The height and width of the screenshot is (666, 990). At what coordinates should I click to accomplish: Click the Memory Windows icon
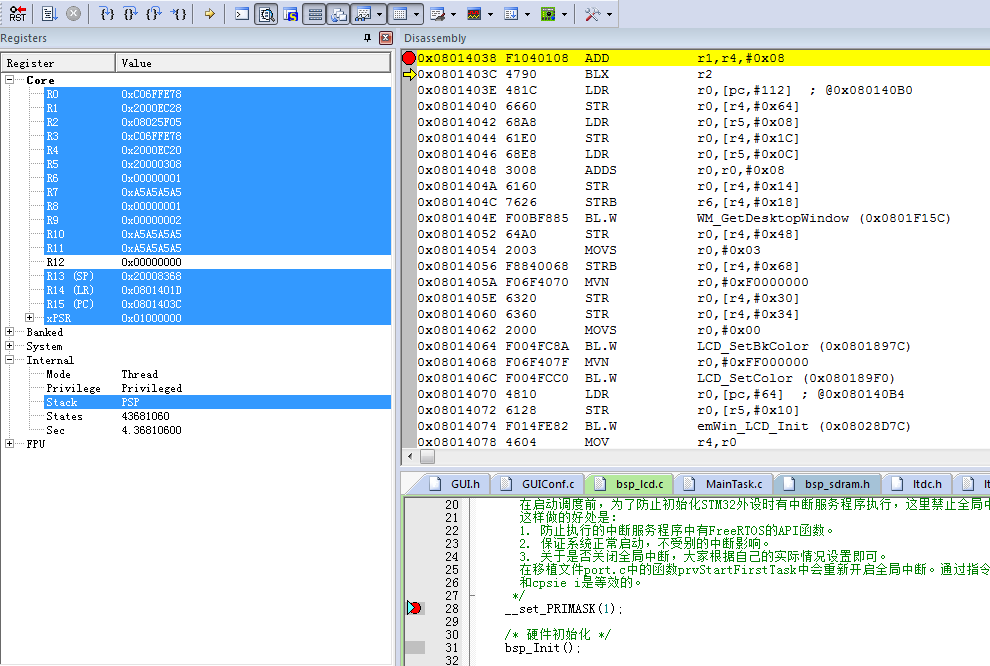[400, 14]
